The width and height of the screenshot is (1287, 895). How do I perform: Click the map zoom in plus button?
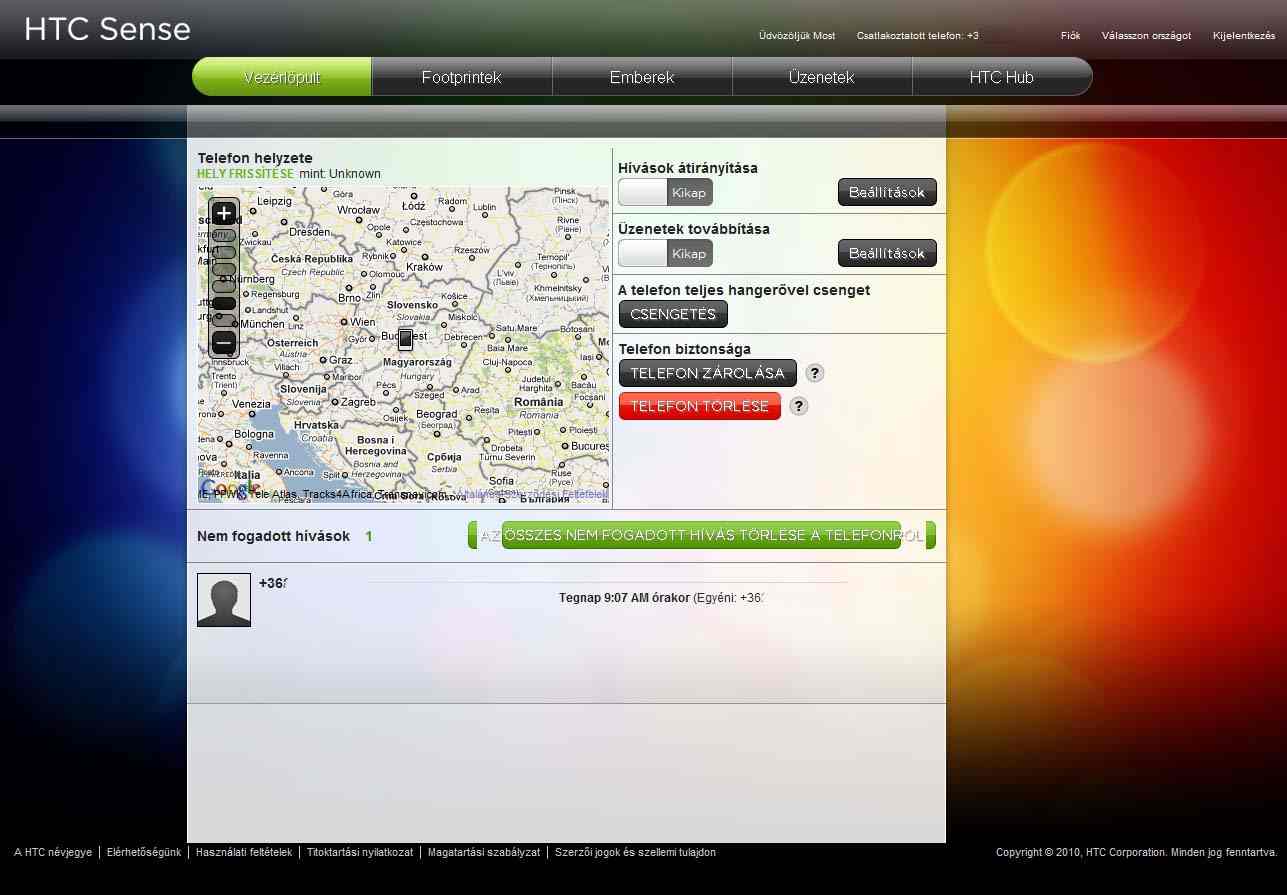[224, 213]
